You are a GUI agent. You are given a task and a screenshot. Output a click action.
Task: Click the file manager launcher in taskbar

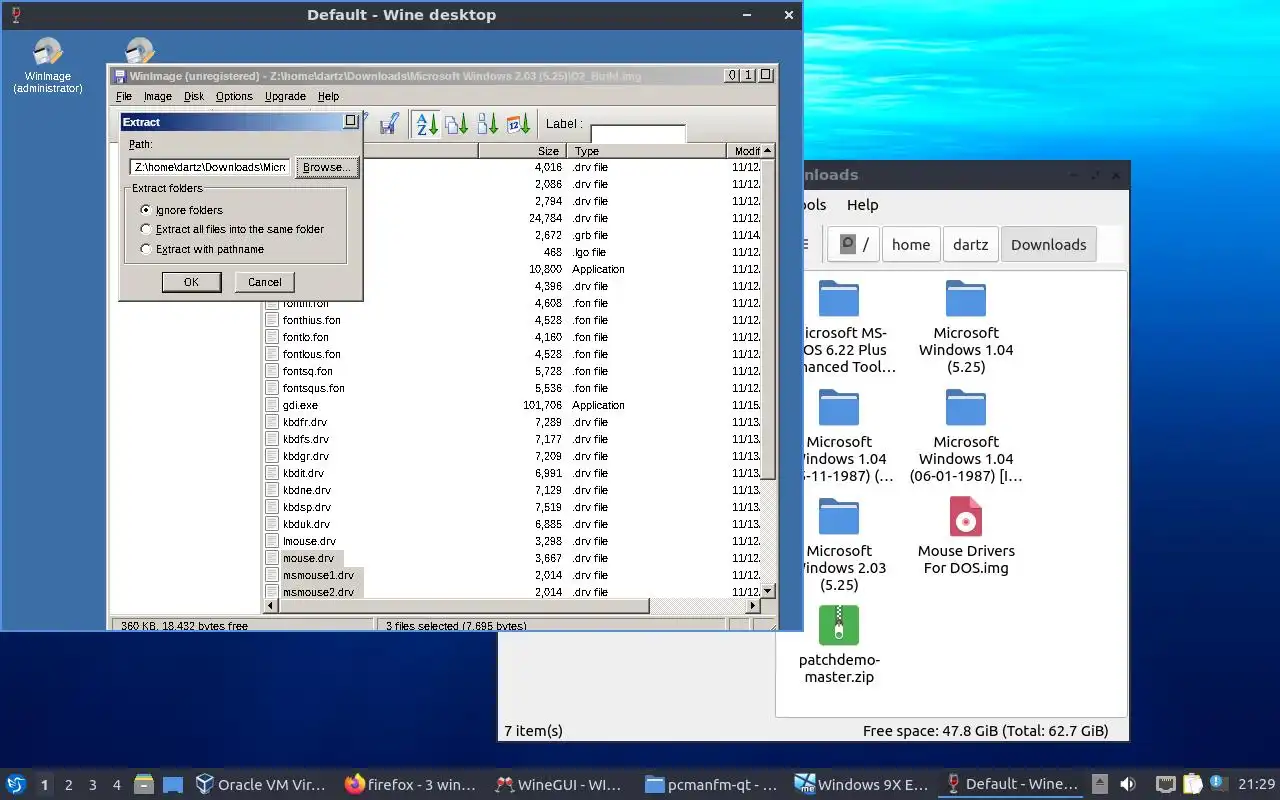pyautogui.click(x=144, y=784)
